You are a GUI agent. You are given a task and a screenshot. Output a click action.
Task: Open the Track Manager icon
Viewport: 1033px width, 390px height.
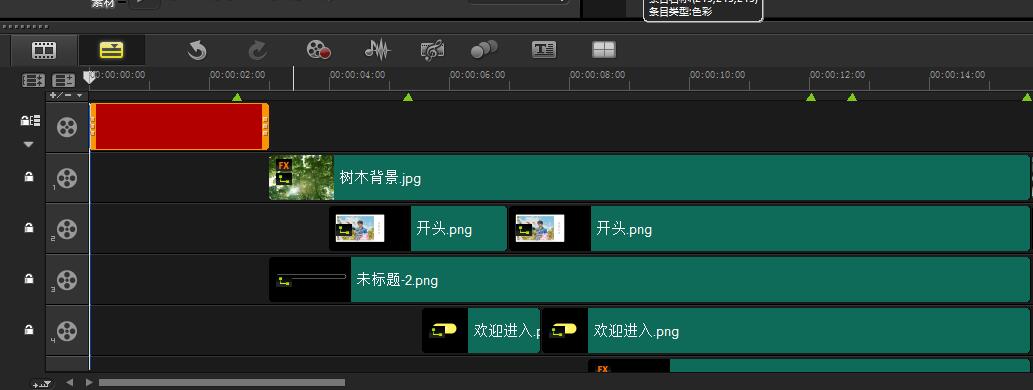tap(64, 80)
